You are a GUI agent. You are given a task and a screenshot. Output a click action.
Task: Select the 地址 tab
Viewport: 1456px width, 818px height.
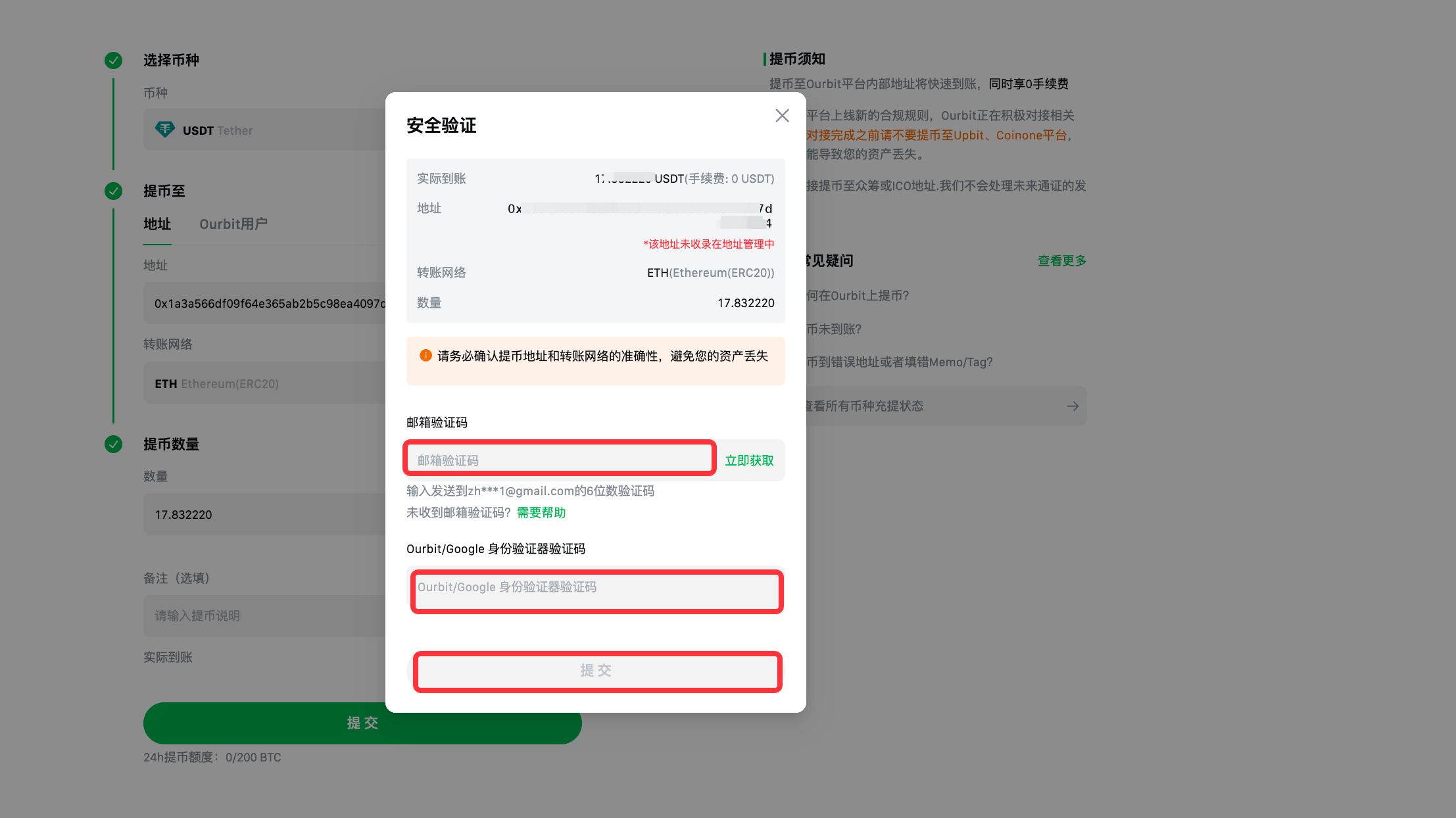(x=157, y=224)
